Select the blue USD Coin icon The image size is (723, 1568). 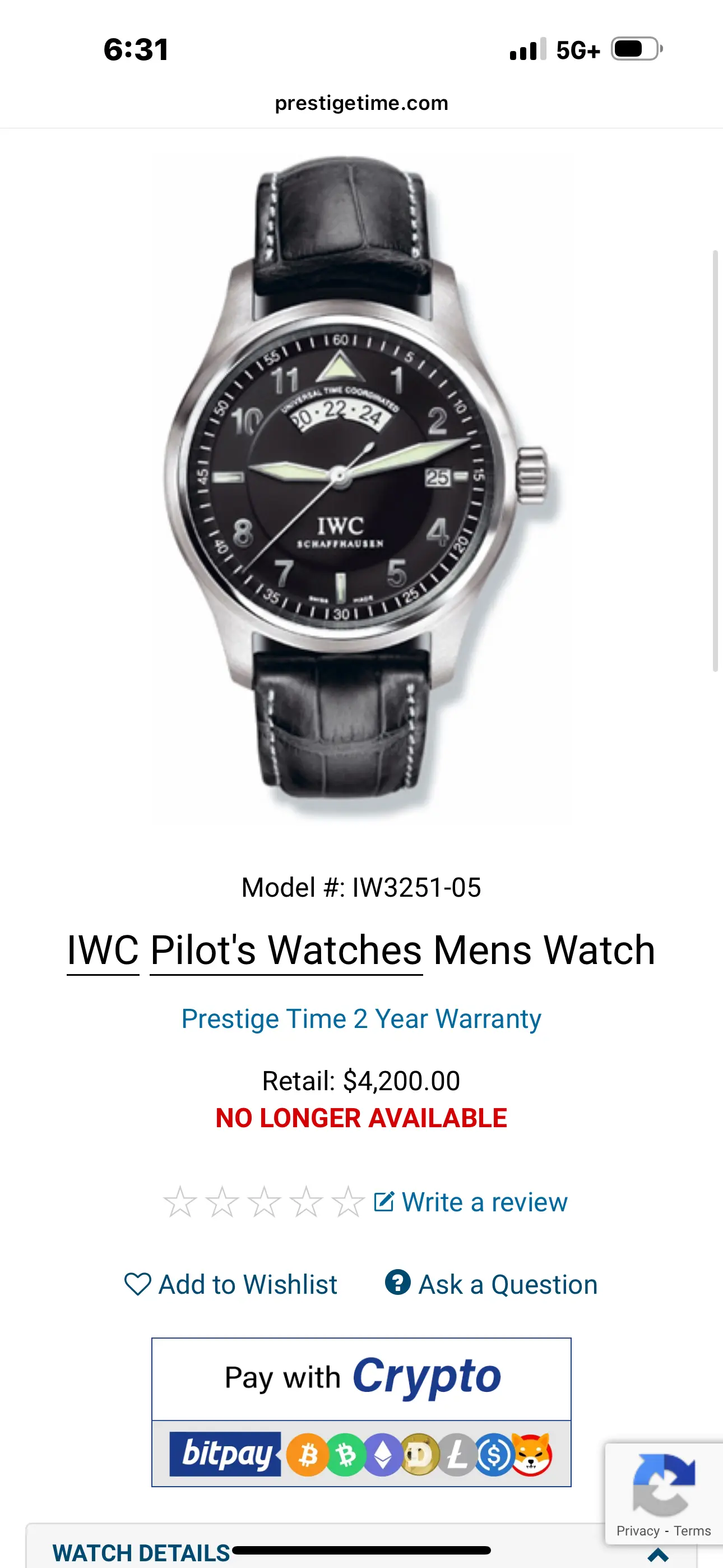[x=494, y=1455]
